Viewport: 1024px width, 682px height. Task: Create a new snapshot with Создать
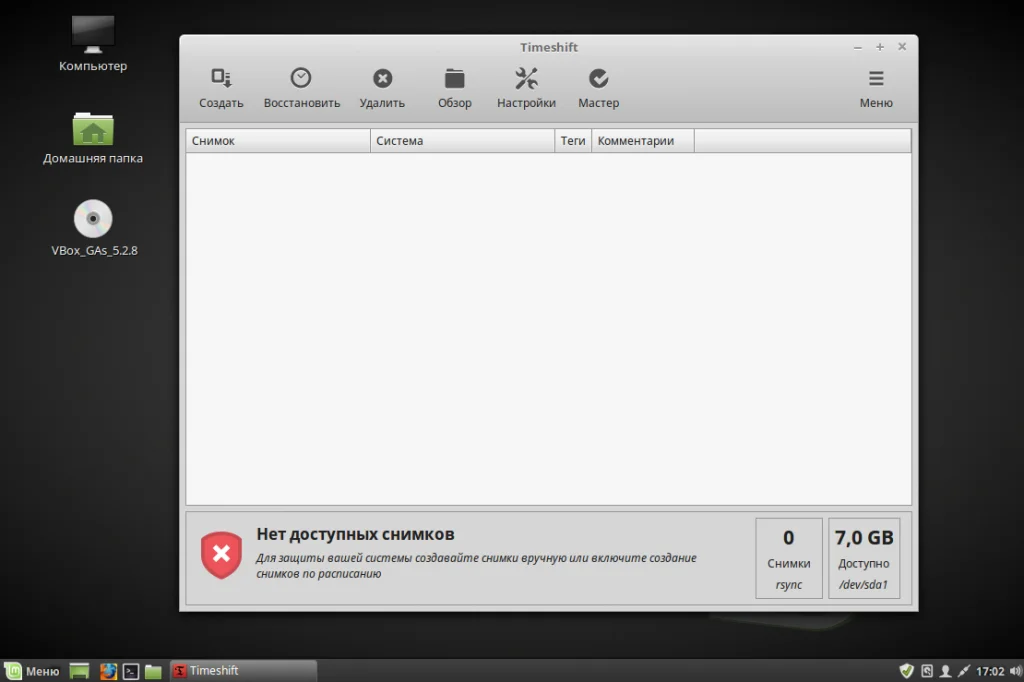click(221, 88)
